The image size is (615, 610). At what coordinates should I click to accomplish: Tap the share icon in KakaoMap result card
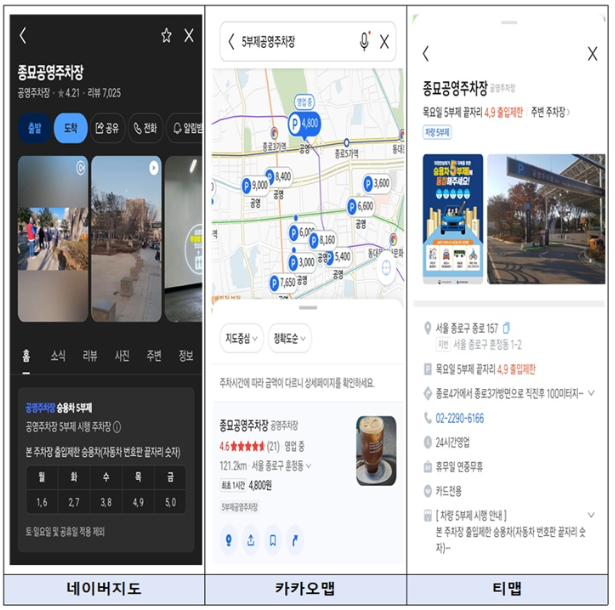[x=251, y=540]
